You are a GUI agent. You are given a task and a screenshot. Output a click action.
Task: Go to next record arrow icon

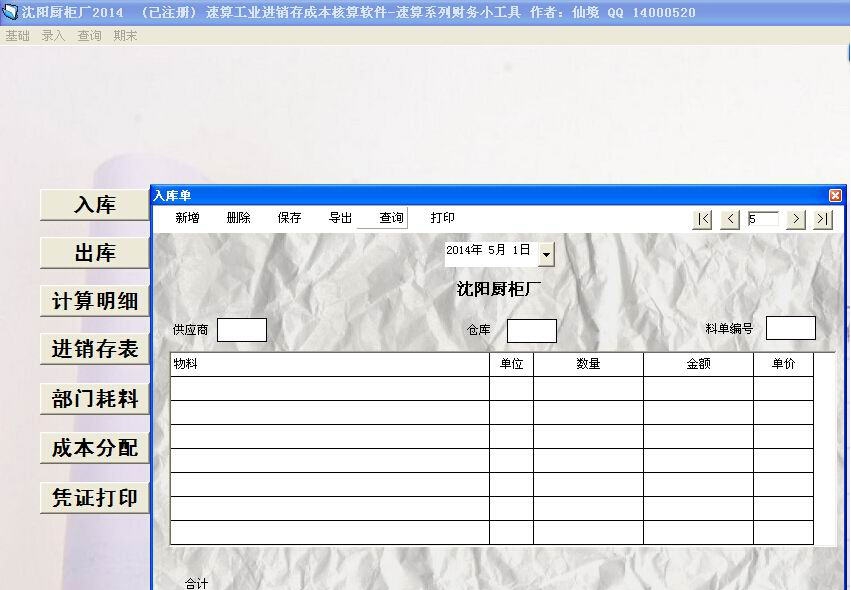pyautogui.click(x=796, y=219)
